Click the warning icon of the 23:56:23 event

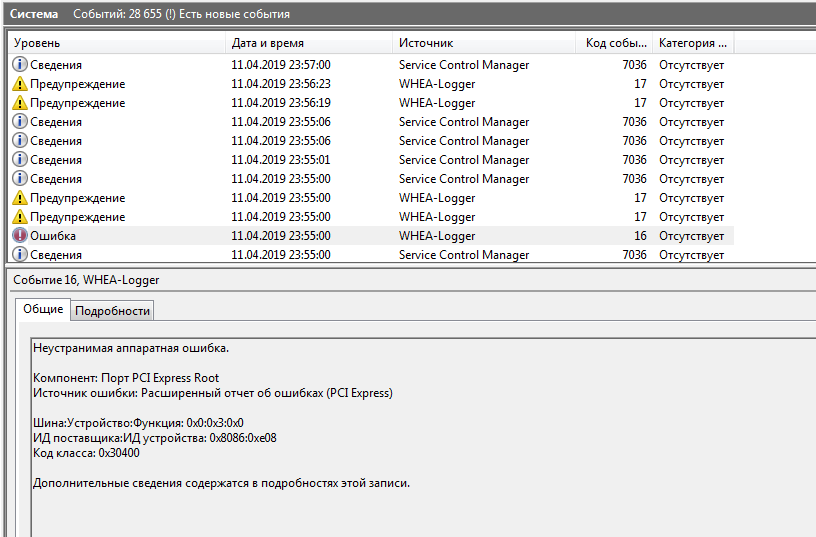tap(19, 84)
